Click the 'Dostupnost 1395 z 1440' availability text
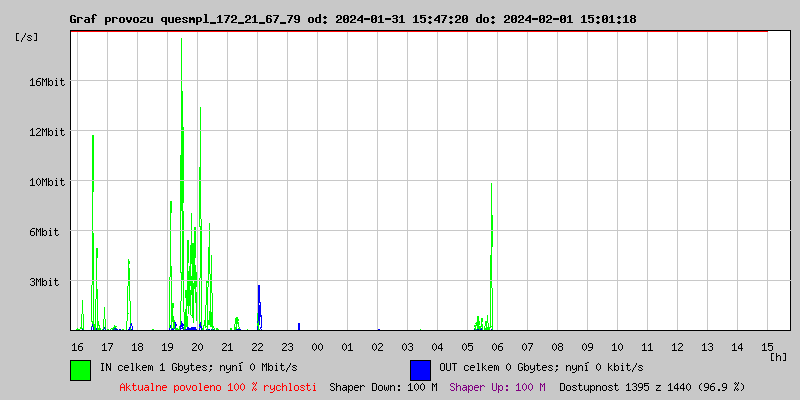This screenshot has width=800, height=400. [652, 387]
